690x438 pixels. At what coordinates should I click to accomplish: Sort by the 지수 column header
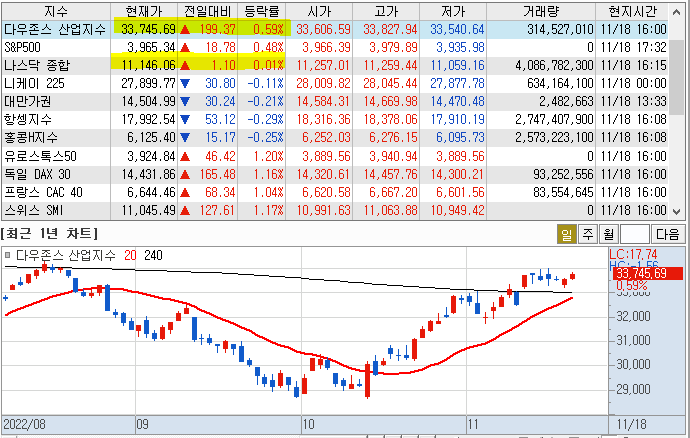56,11
